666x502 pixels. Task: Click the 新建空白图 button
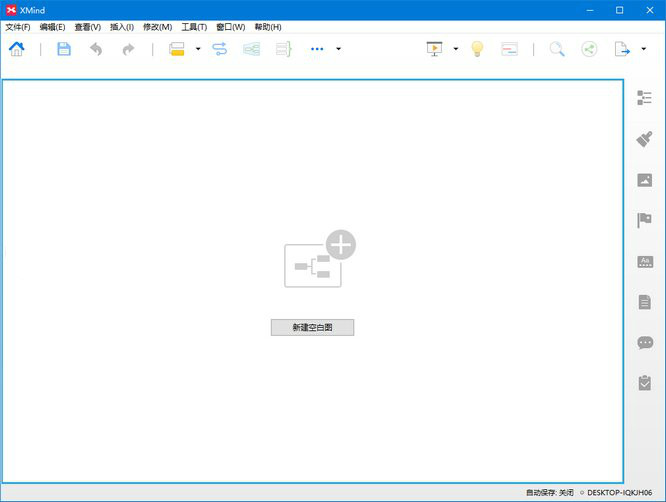(x=312, y=327)
